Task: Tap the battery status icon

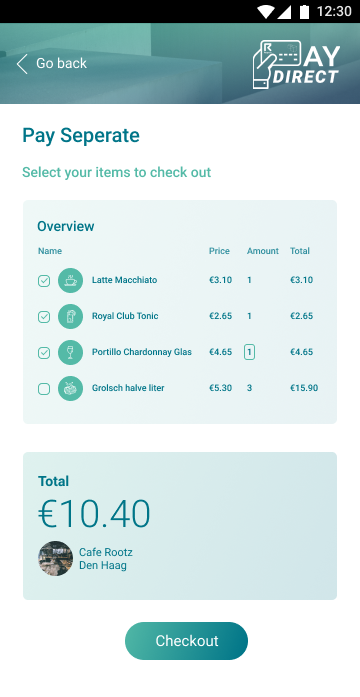Action: 304,12
